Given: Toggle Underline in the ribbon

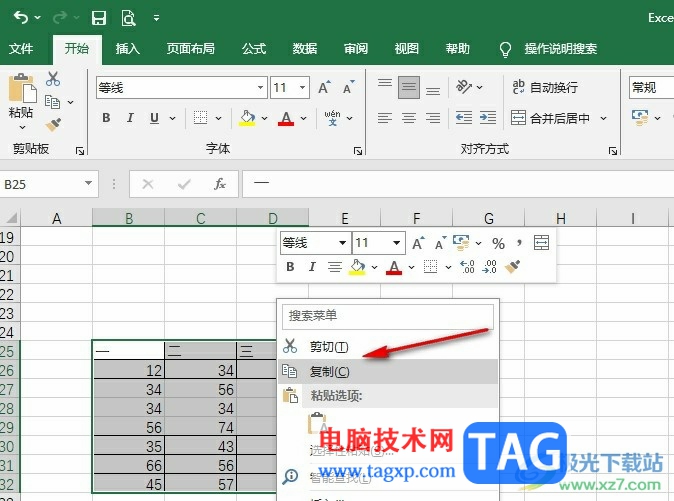Looking at the screenshot, I should [154, 118].
